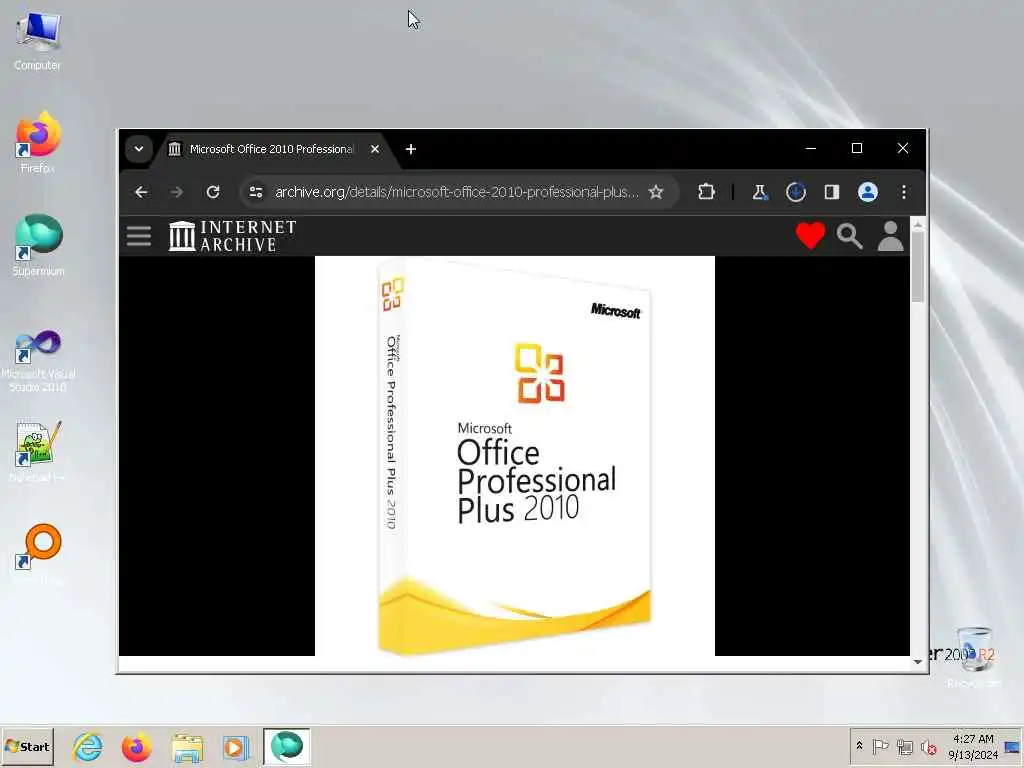Bookmark this page with the star
This screenshot has height=768, width=1024.
pos(656,192)
